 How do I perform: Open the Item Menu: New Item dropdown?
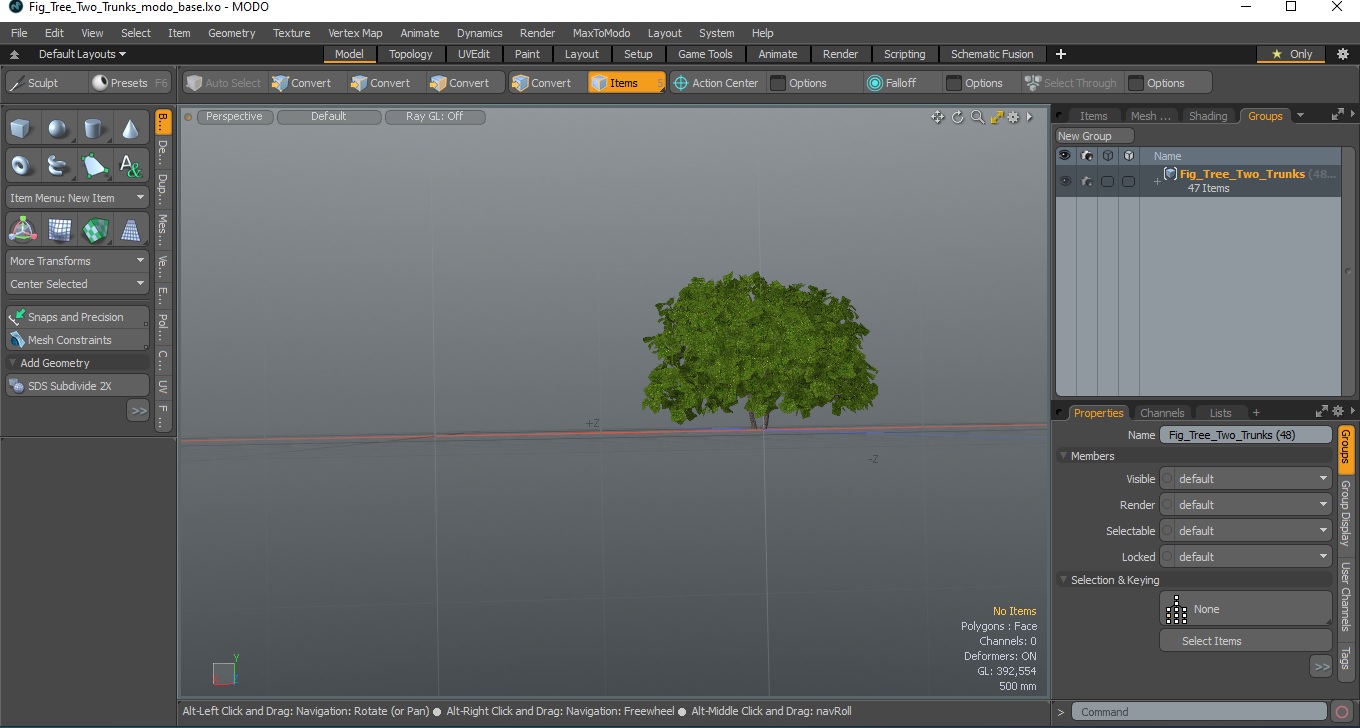(77, 198)
